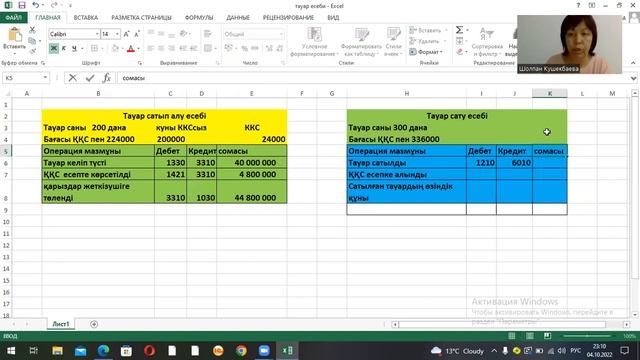Screen dimensions: 640x360
Task: Click the Save icon in quick access toolbar
Action: pyautogui.click(x=22, y=5)
